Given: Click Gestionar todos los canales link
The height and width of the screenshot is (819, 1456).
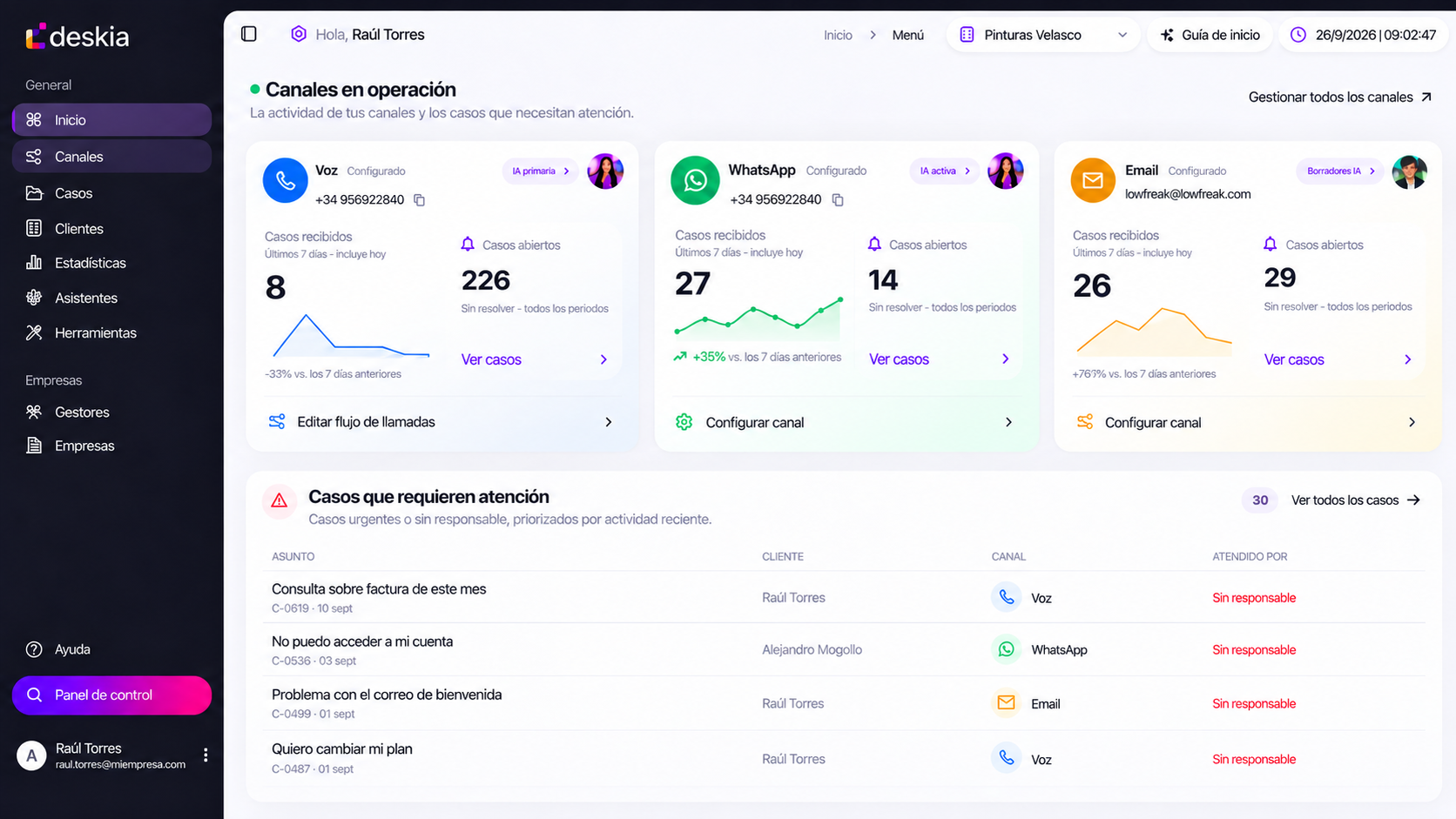Looking at the screenshot, I should pyautogui.click(x=1339, y=97).
